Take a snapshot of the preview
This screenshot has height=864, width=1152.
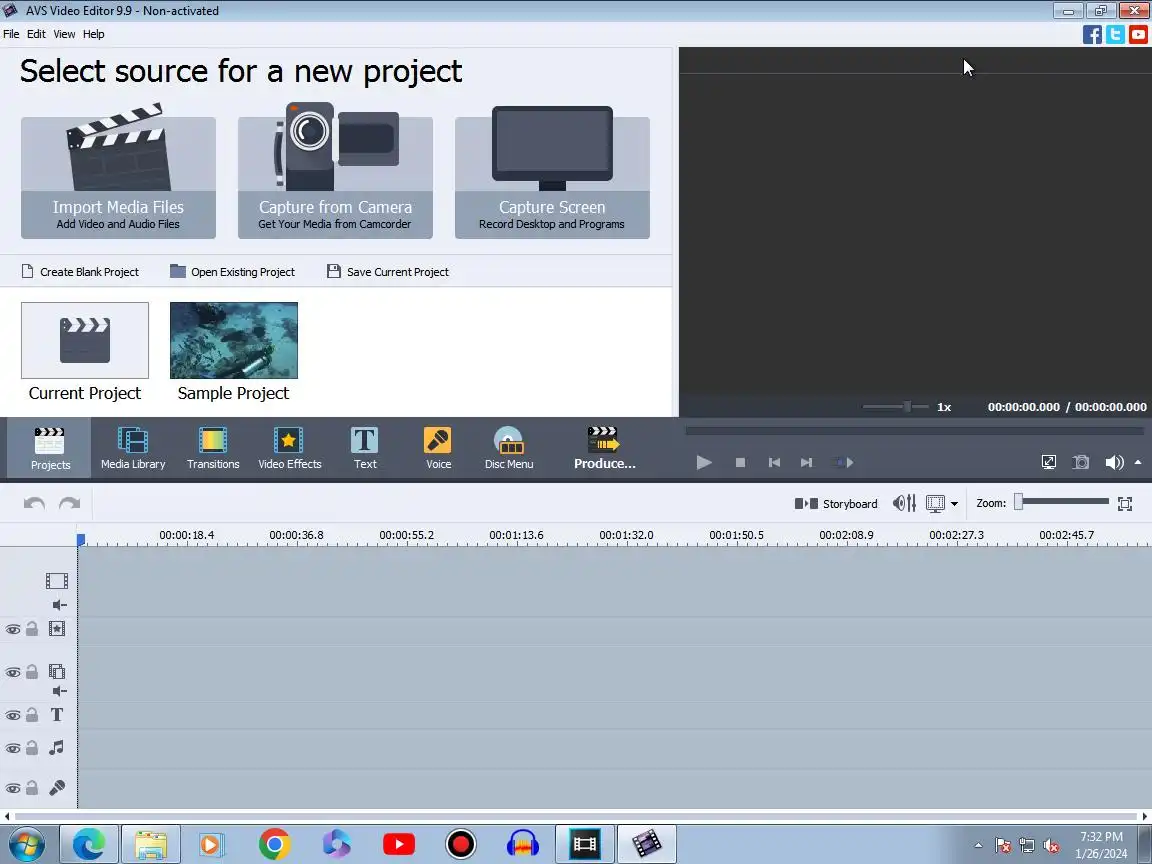pyautogui.click(x=1081, y=462)
